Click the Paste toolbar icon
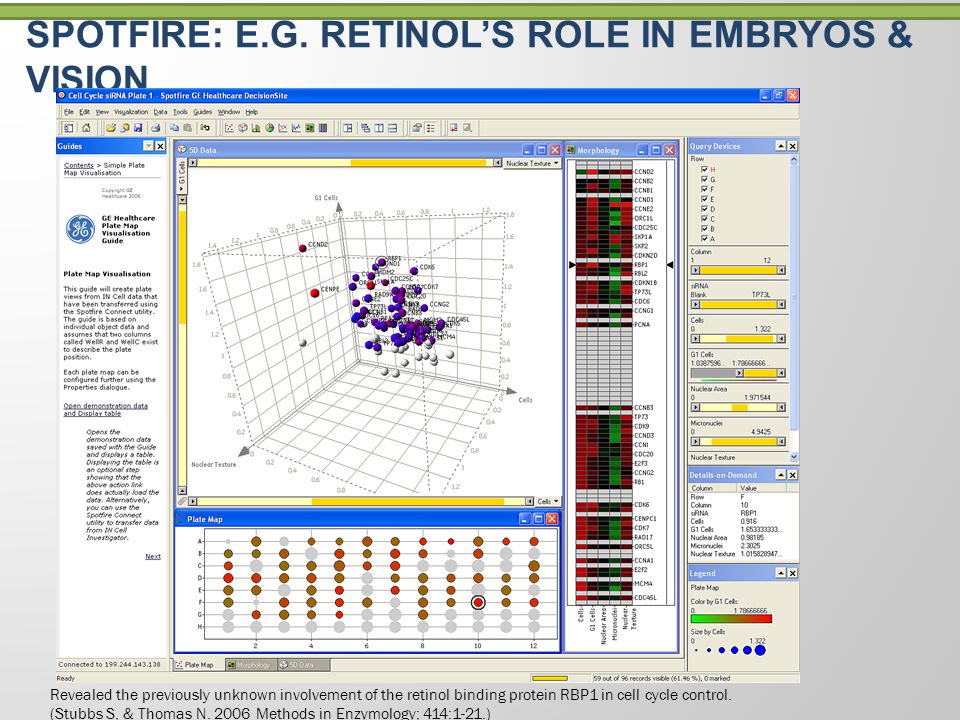Image resolution: width=960 pixels, height=720 pixels. click(187, 128)
